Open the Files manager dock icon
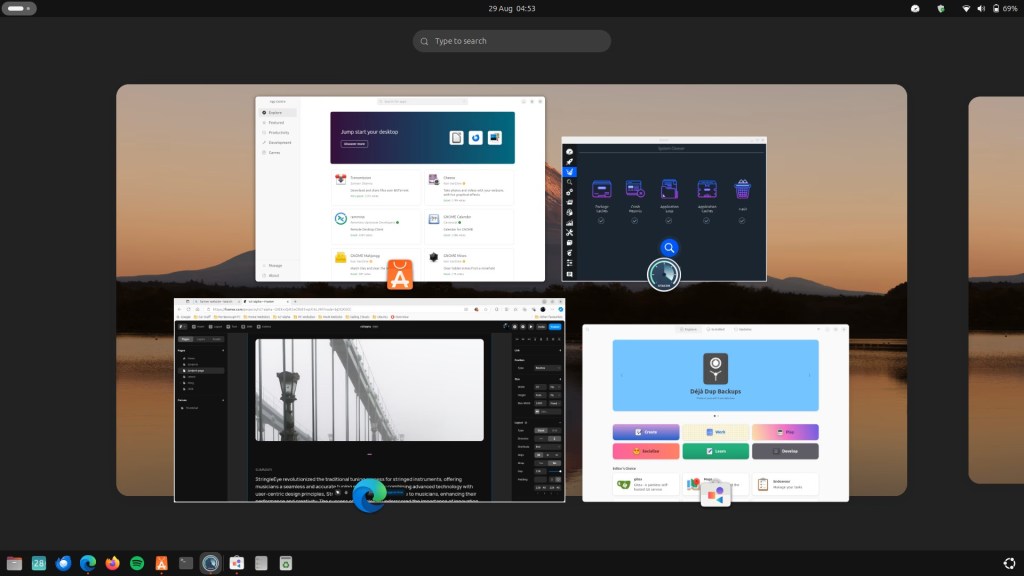This screenshot has width=1024, height=576. point(14,563)
